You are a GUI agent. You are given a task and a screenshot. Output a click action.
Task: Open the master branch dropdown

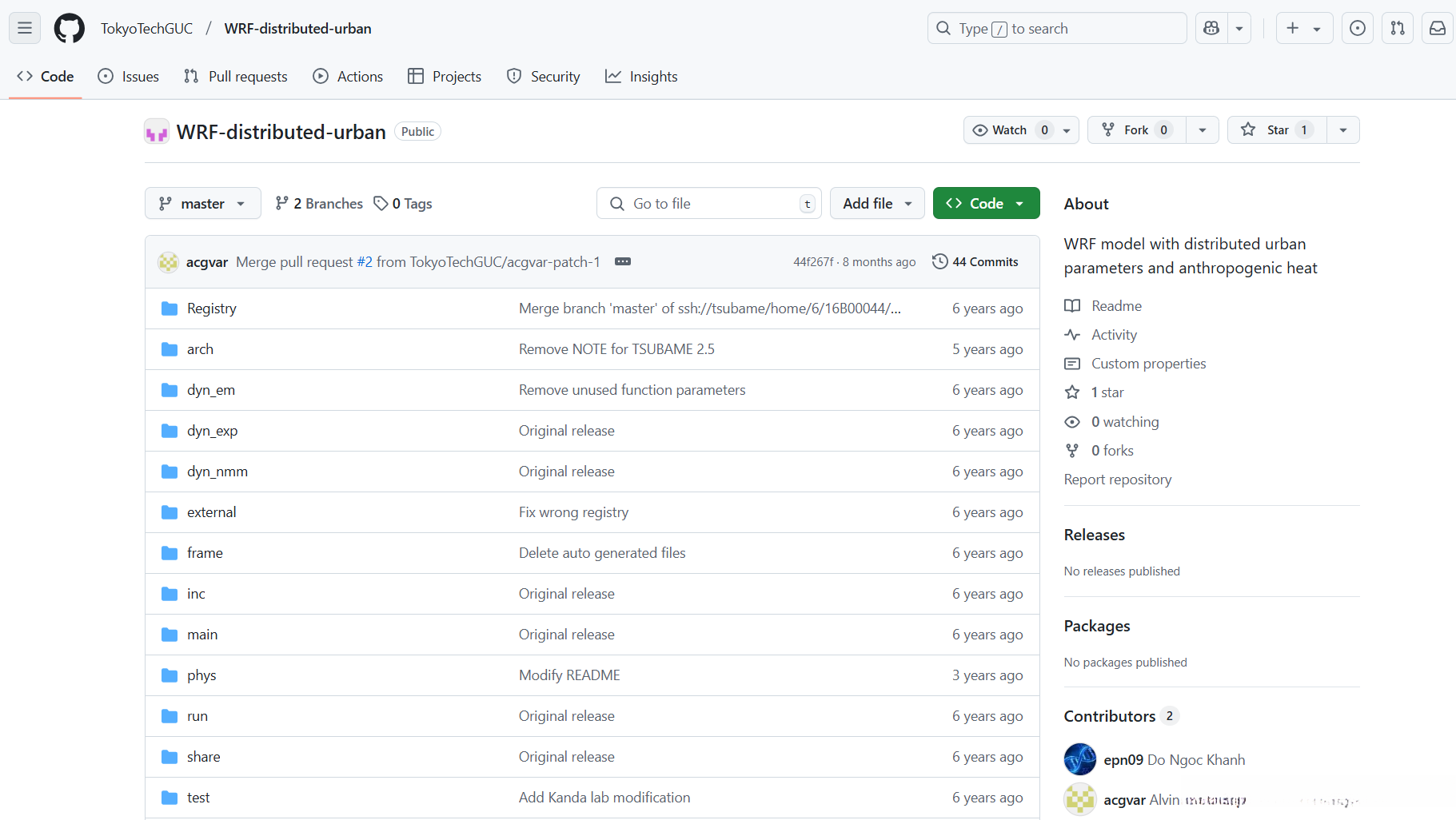pyautogui.click(x=202, y=204)
